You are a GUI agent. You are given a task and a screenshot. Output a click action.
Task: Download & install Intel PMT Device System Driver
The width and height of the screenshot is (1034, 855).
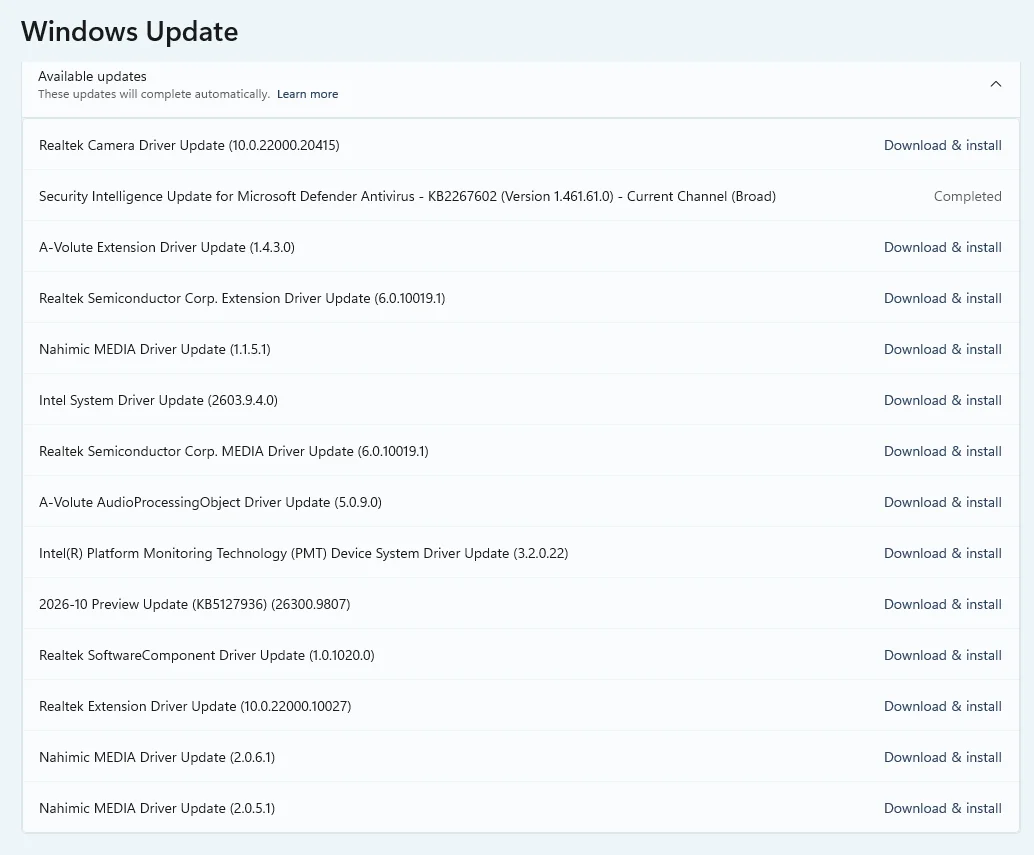[942, 554]
